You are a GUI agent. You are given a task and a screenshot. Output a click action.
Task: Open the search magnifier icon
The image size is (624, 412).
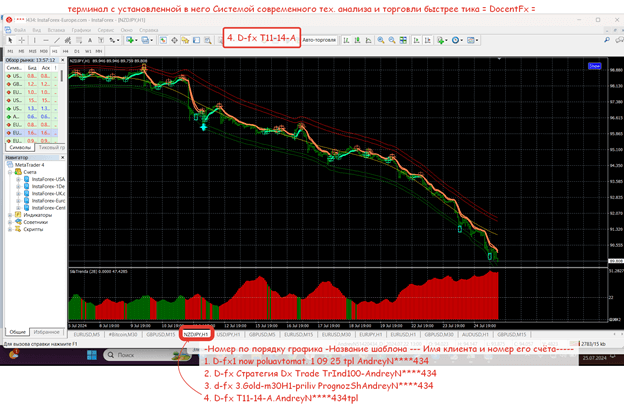[607, 40]
